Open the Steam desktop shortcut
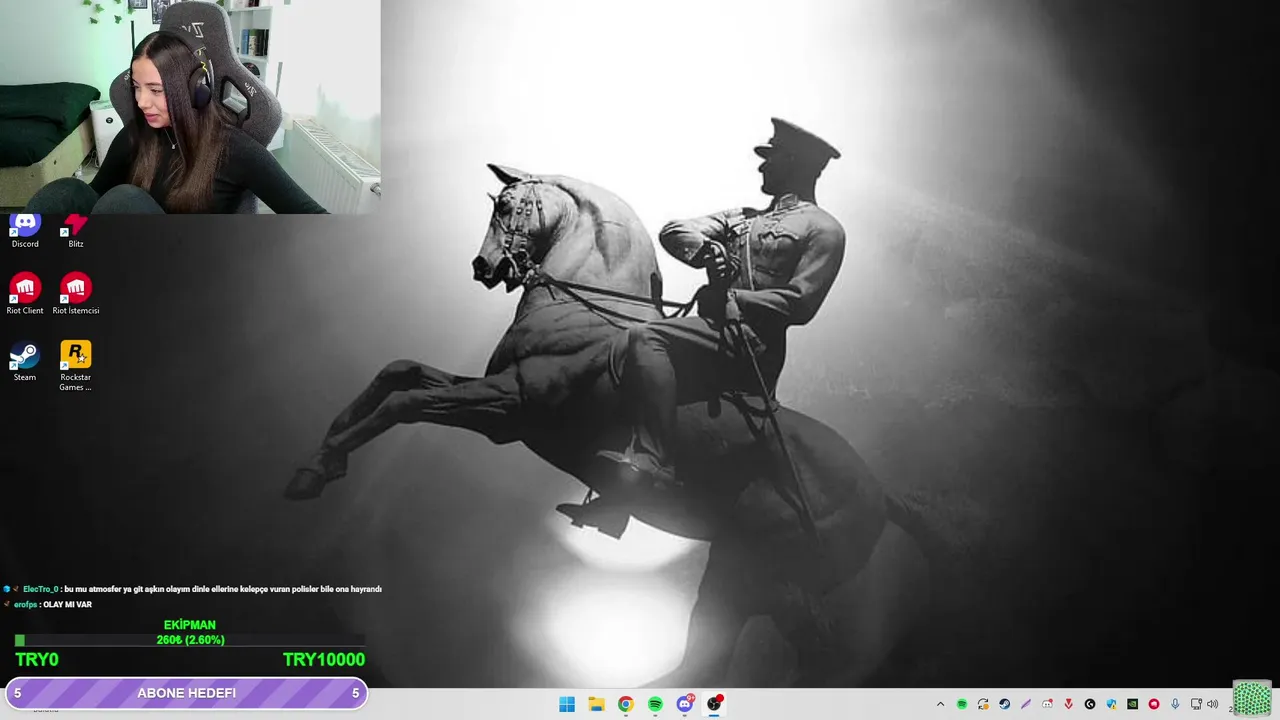 coord(25,361)
